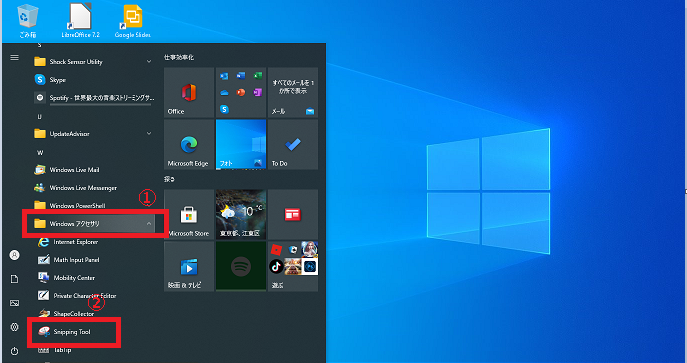Open the user account button
This screenshot has height=363, width=687.
[14, 255]
